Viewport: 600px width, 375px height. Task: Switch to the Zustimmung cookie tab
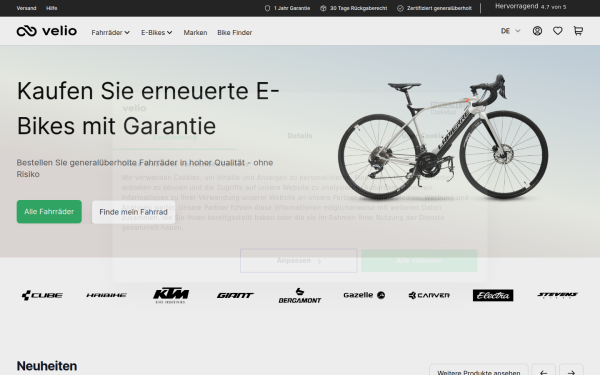pos(175,137)
